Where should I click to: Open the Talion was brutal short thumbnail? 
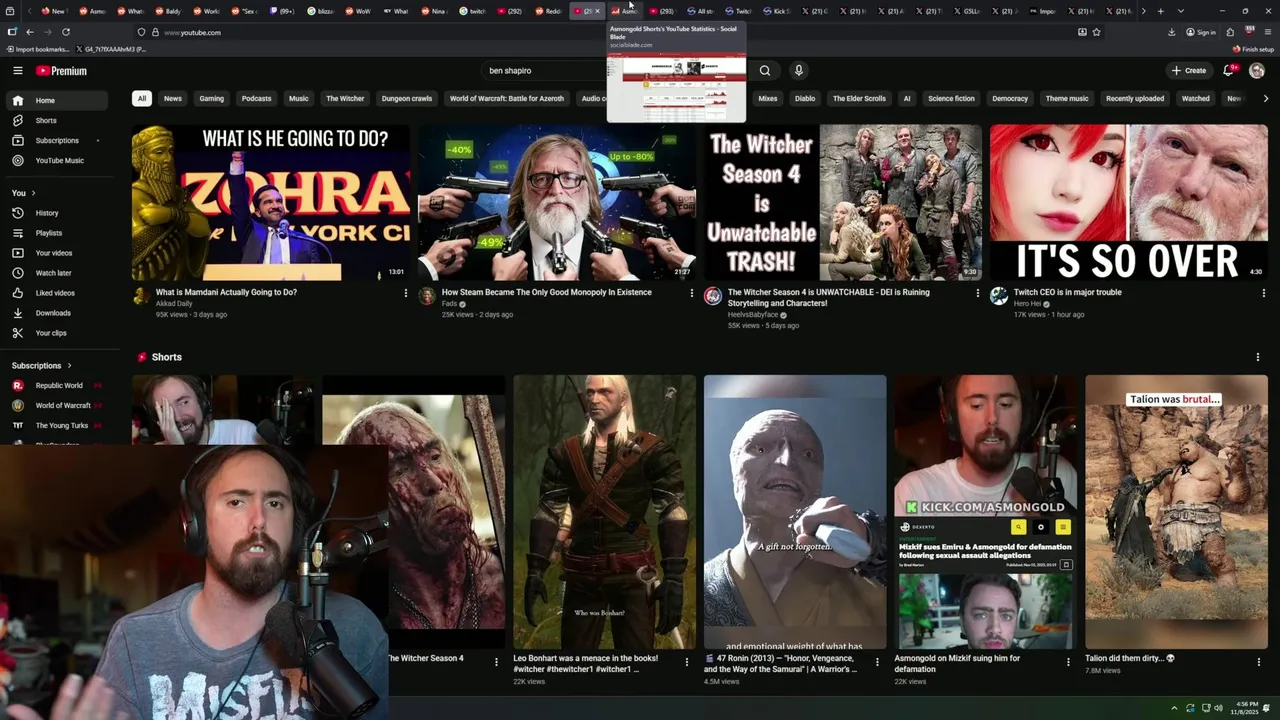point(1176,512)
